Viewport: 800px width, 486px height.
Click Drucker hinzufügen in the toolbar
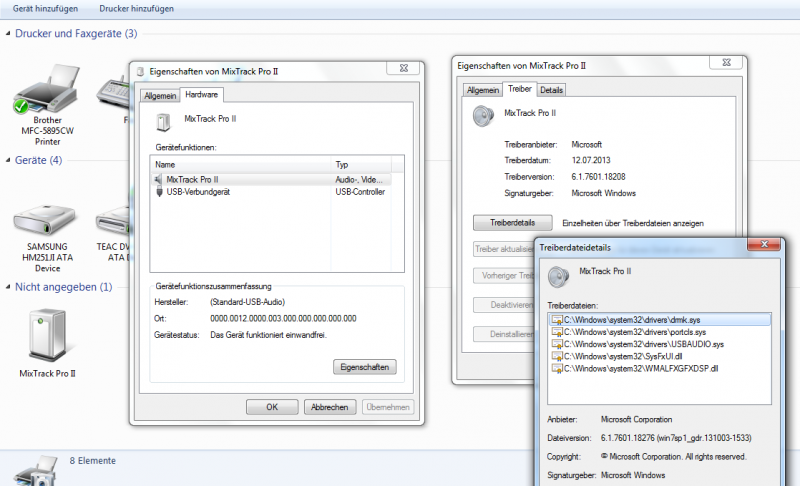(136, 9)
